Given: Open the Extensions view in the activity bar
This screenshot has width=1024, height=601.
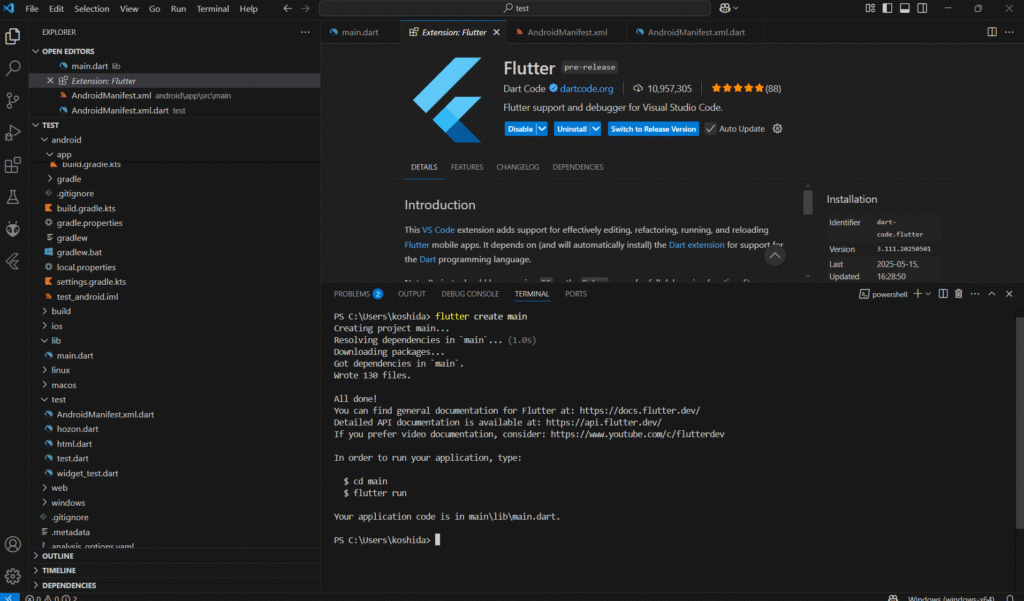Looking at the screenshot, I should pyautogui.click(x=12, y=165).
